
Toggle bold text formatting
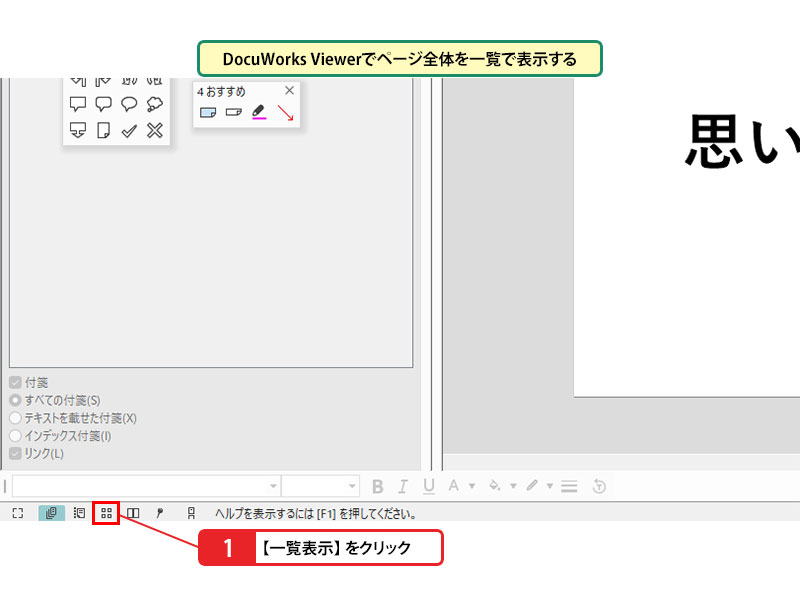[x=378, y=486]
